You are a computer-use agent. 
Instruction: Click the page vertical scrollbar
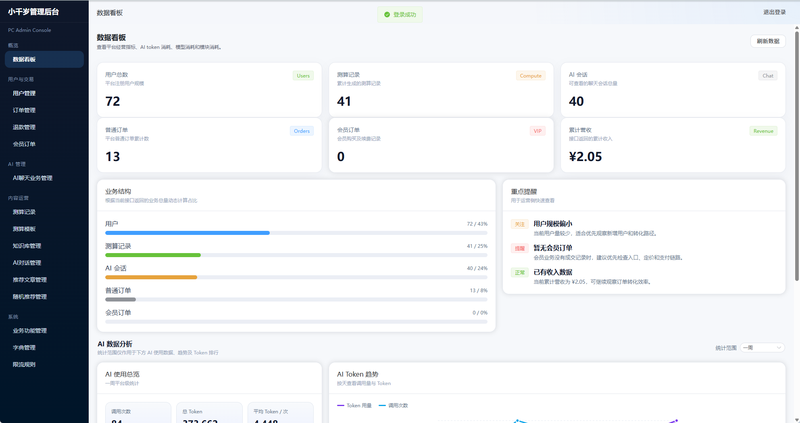coord(796,152)
